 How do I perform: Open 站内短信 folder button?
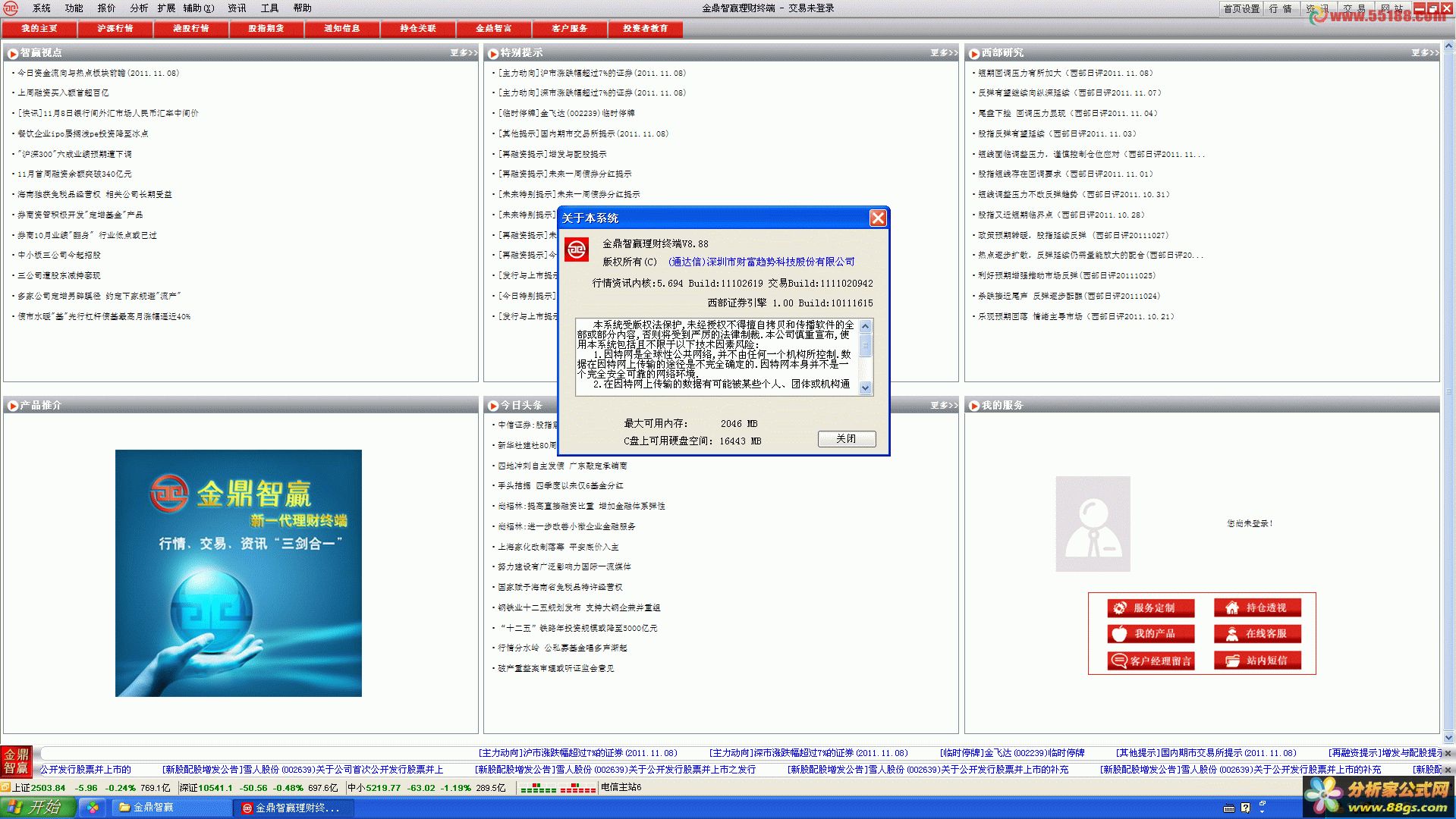click(x=1258, y=661)
